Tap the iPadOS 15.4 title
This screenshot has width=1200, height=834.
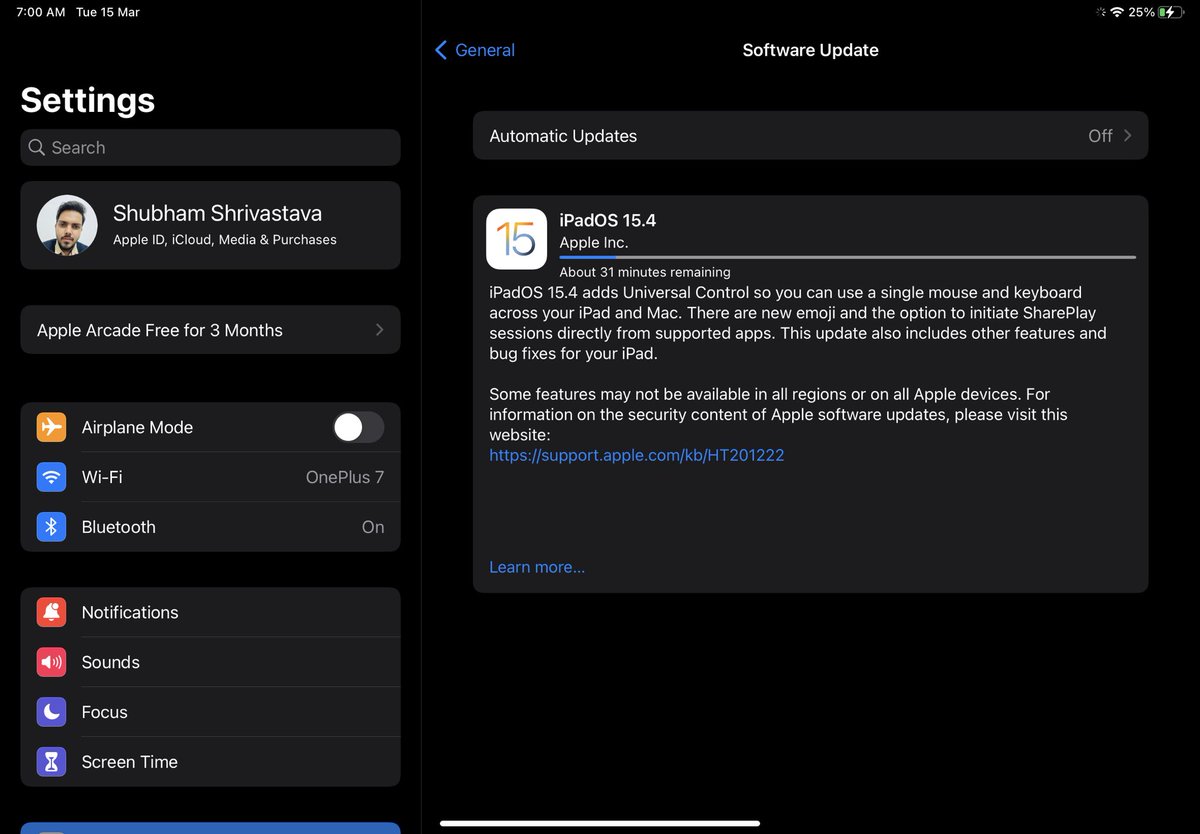point(608,220)
